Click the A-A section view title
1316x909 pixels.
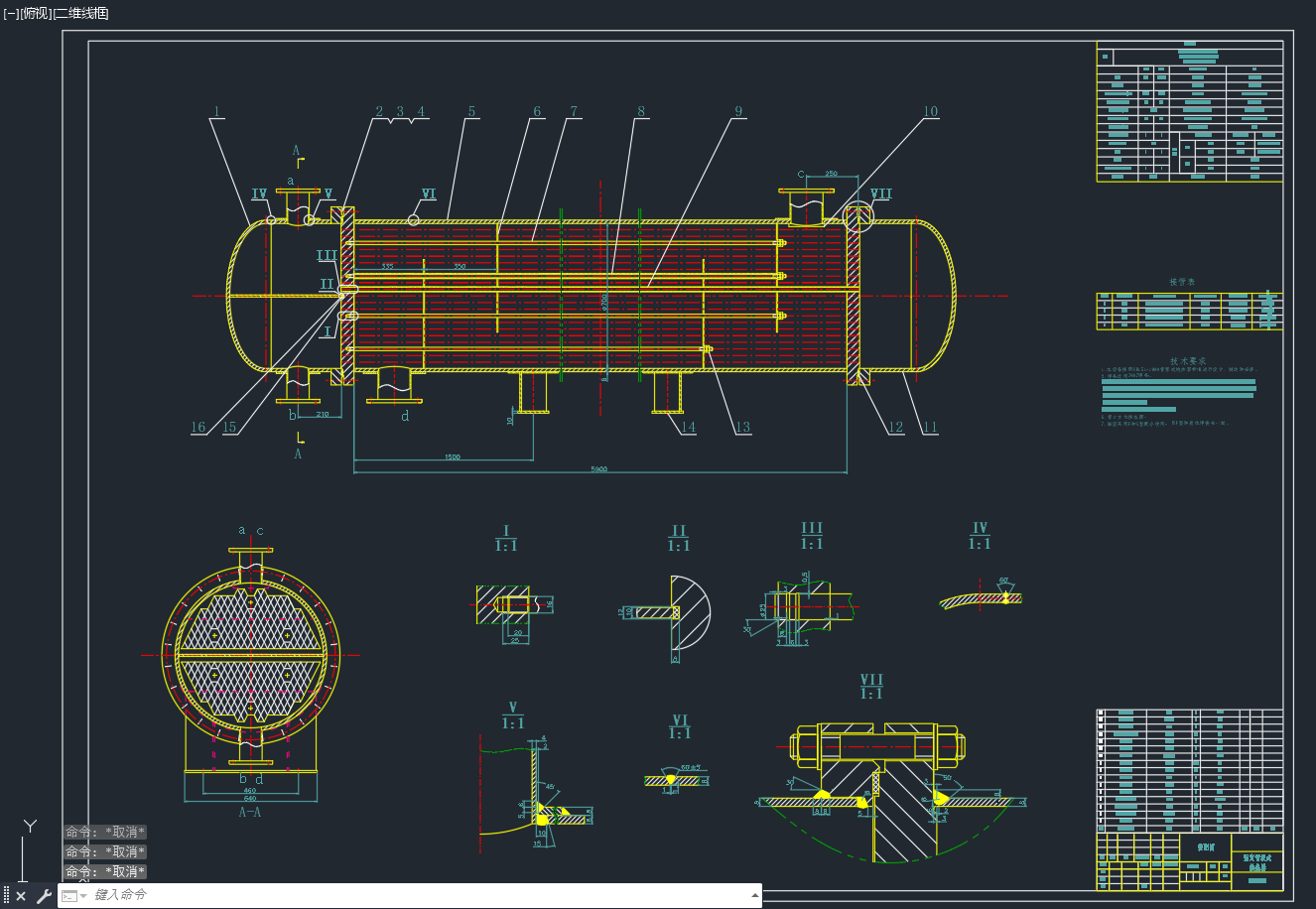[x=250, y=812]
